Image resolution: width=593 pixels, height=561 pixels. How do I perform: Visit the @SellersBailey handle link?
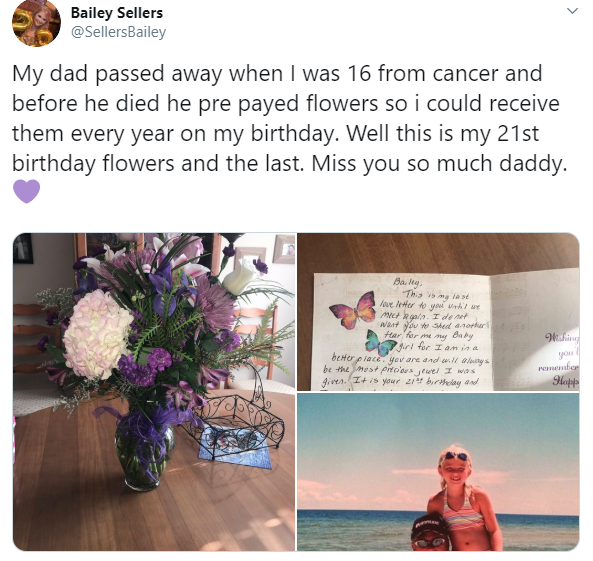118,32
